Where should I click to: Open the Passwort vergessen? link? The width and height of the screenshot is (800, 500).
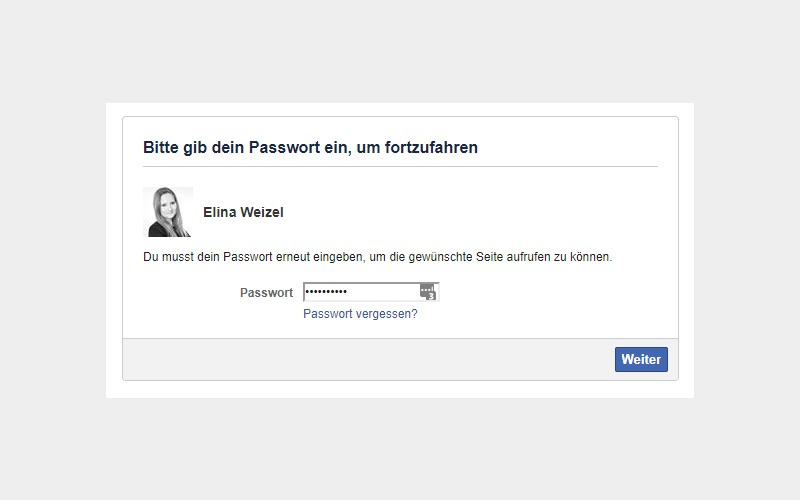click(360, 314)
